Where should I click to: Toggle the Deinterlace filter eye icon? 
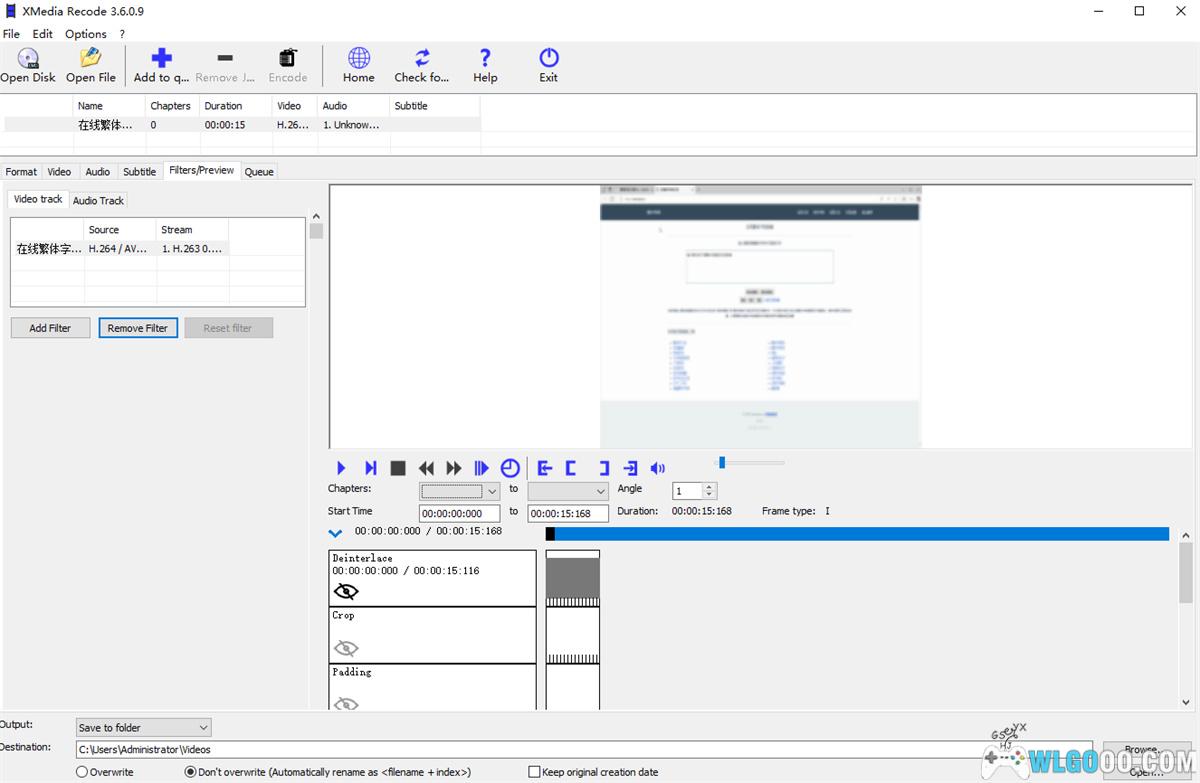pos(346,591)
